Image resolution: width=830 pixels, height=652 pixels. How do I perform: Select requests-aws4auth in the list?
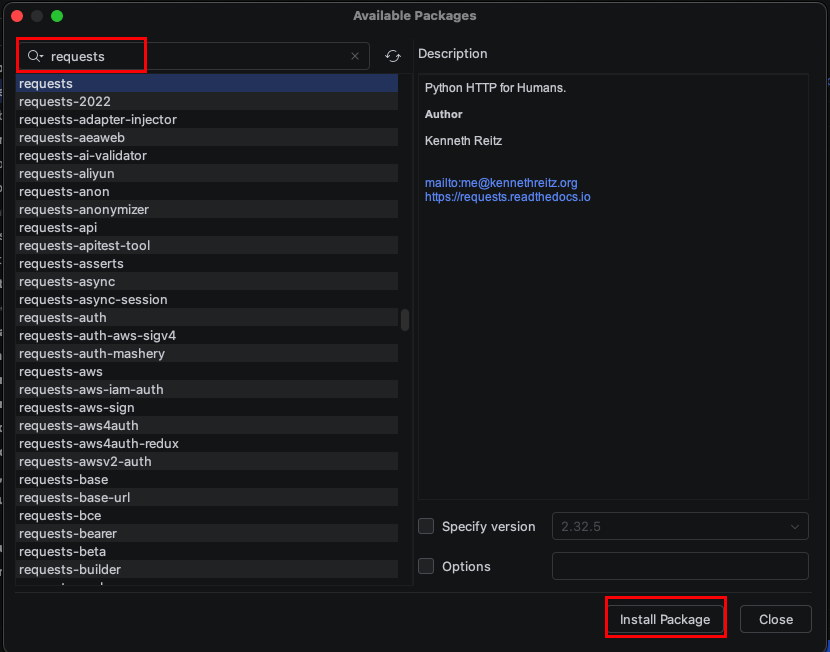pos(79,426)
